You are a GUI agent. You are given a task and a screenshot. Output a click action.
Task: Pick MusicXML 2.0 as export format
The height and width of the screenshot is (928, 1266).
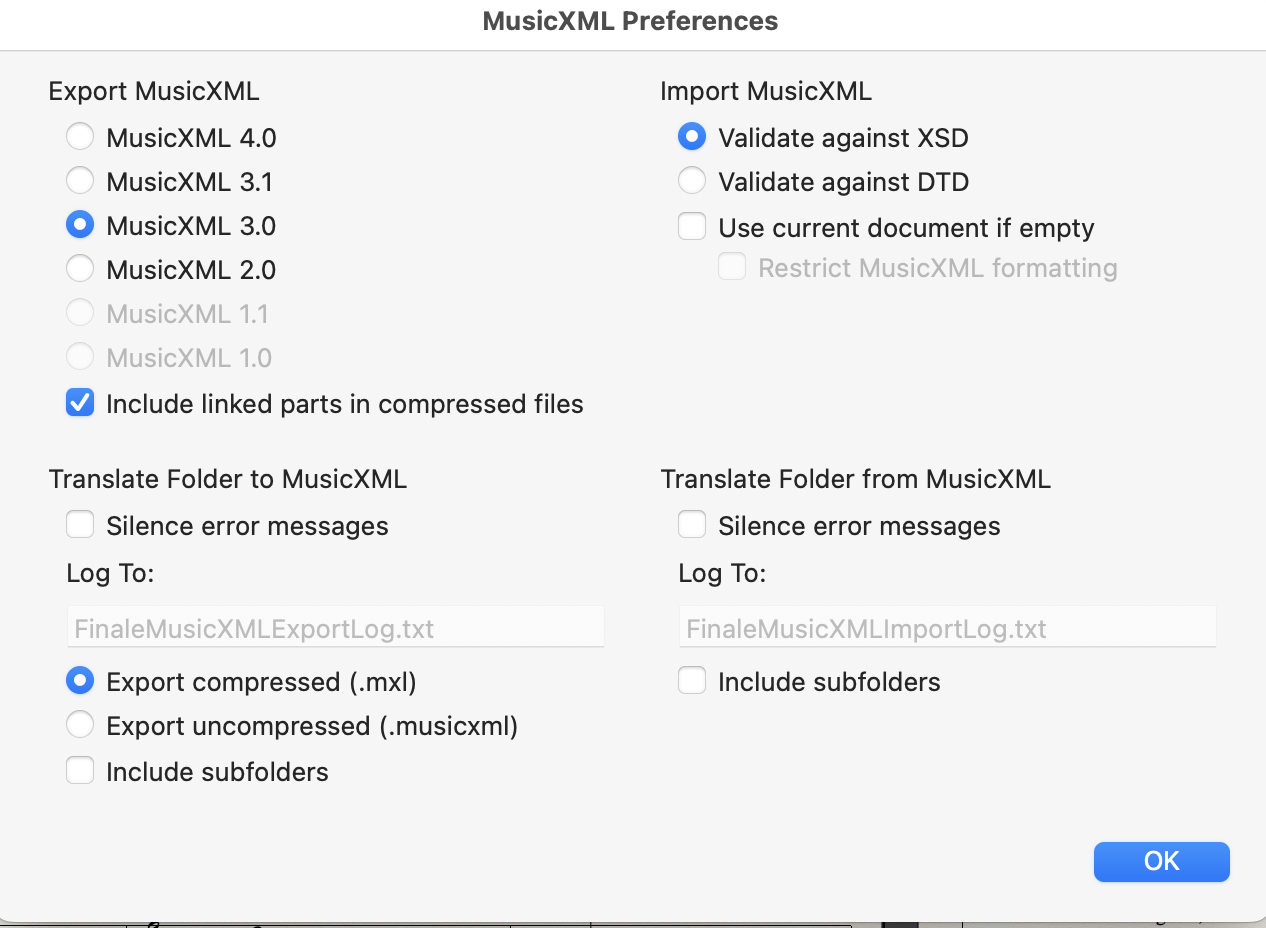(x=80, y=269)
